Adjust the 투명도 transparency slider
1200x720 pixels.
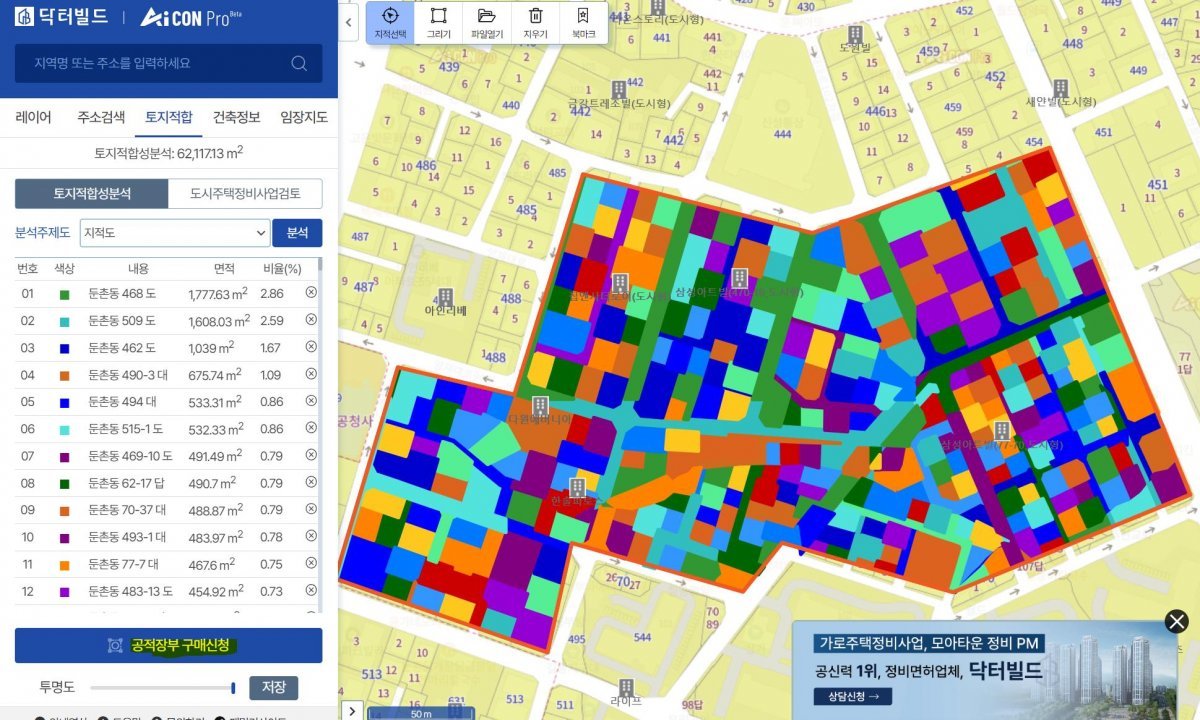[x=232, y=687]
